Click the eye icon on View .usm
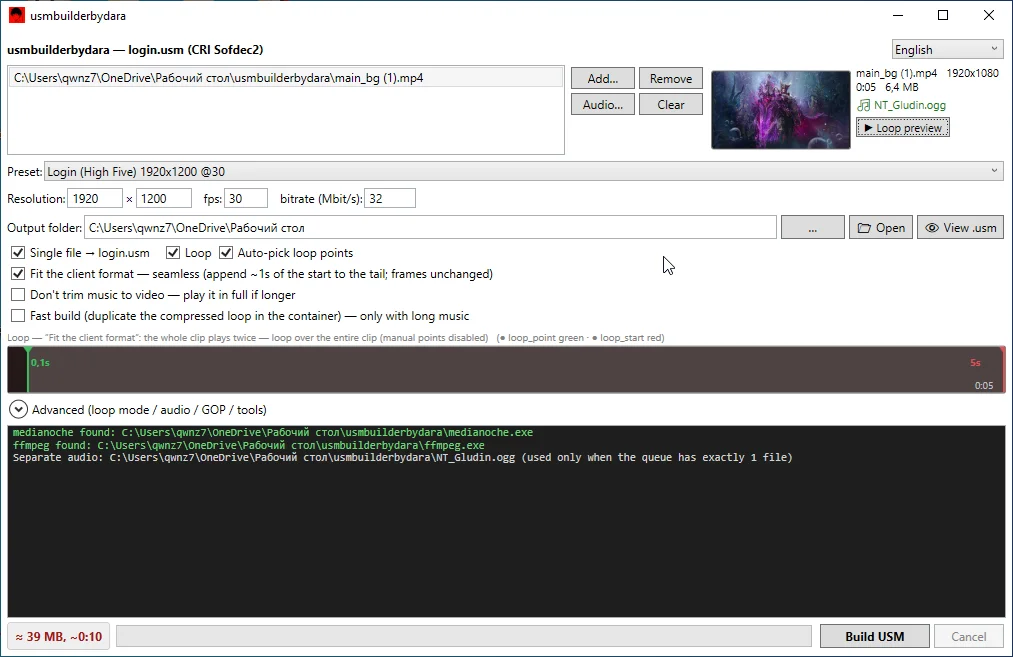The width and height of the screenshot is (1013, 657). pos(932,228)
